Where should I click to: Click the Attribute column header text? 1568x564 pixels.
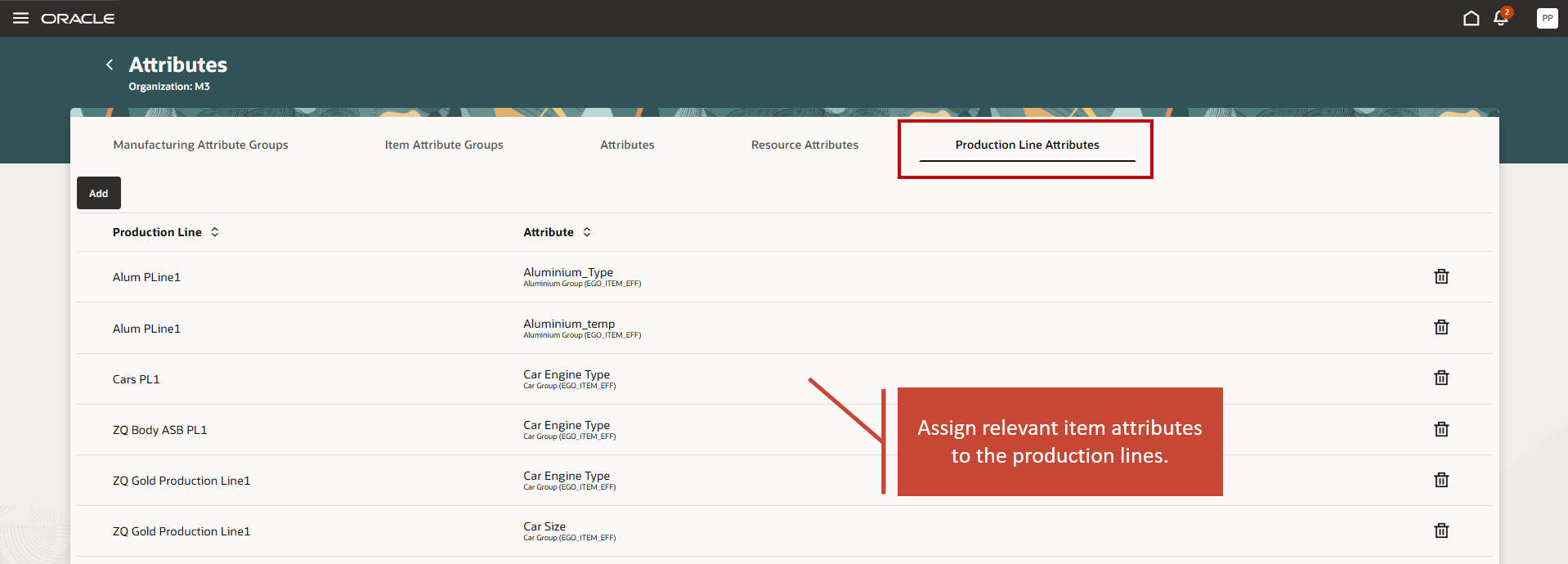(x=549, y=232)
